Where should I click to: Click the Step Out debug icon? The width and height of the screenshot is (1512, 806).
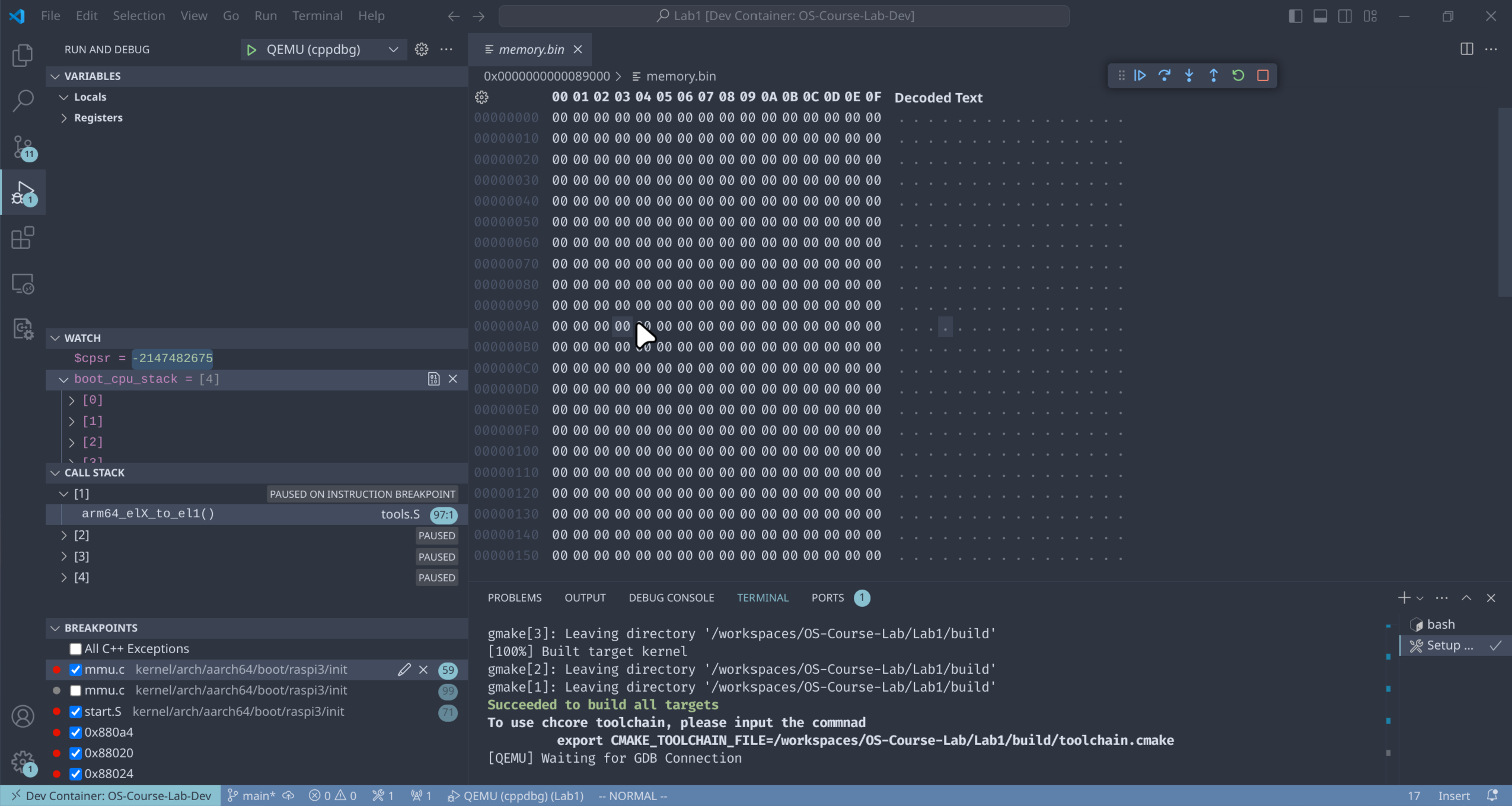click(1213, 75)
